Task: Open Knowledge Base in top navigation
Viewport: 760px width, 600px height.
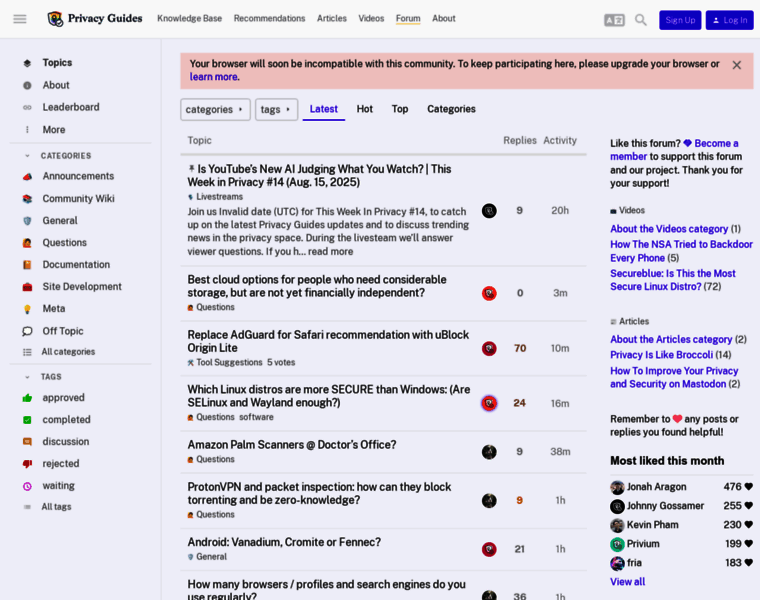Action: point(190,18)
